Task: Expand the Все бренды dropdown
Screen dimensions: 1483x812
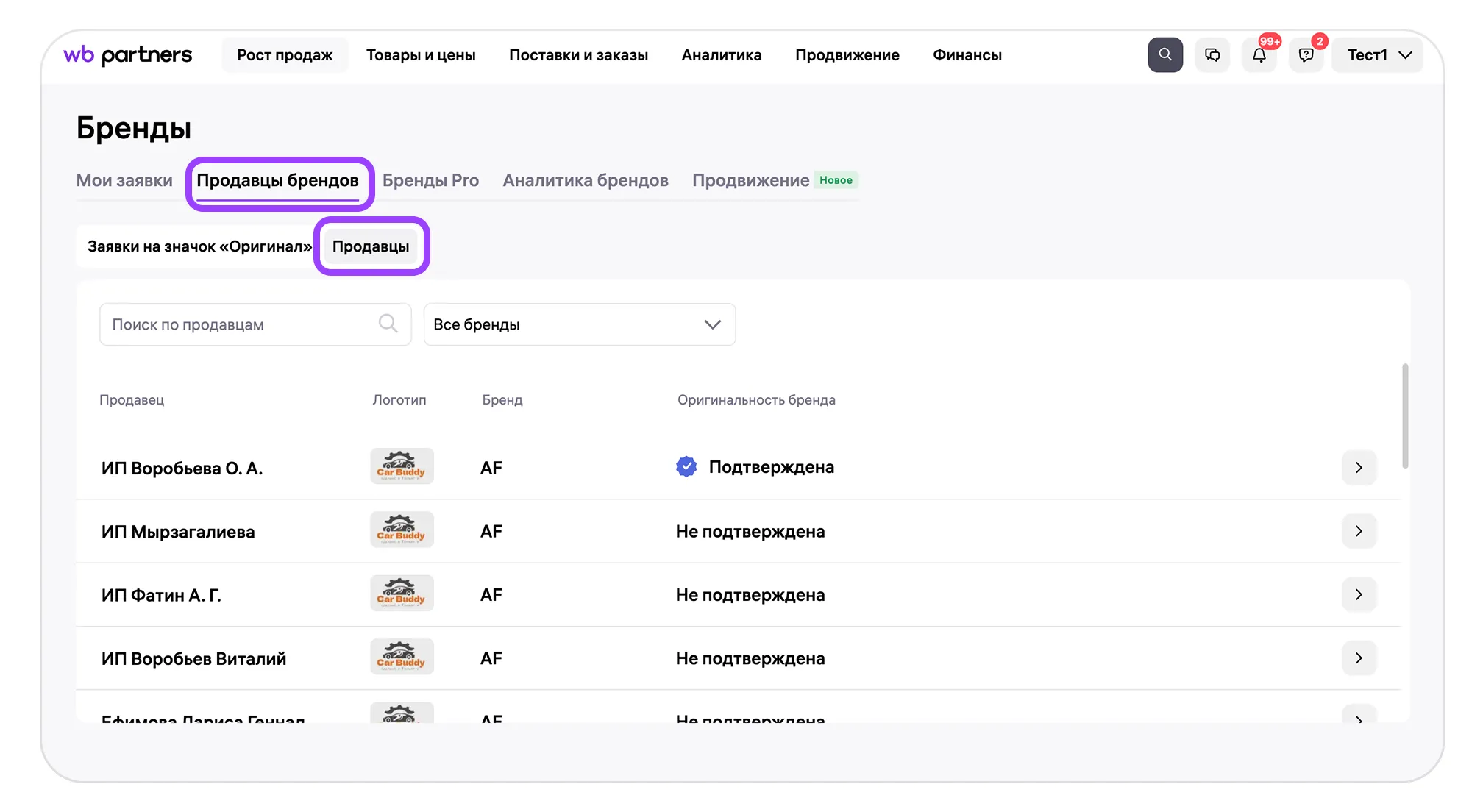Action: [x=580, y=324]
